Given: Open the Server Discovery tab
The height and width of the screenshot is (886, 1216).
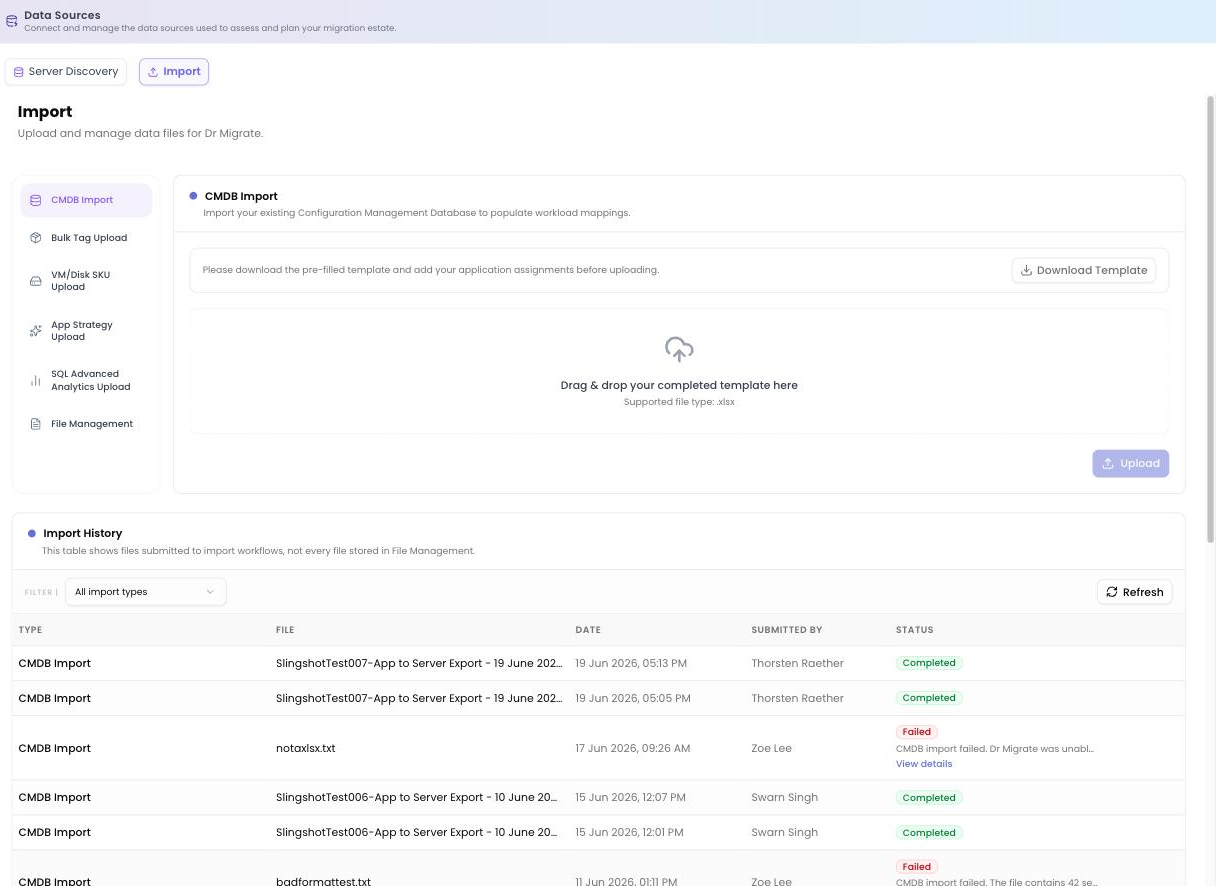Looking at the screenshot, I should 66,72.
